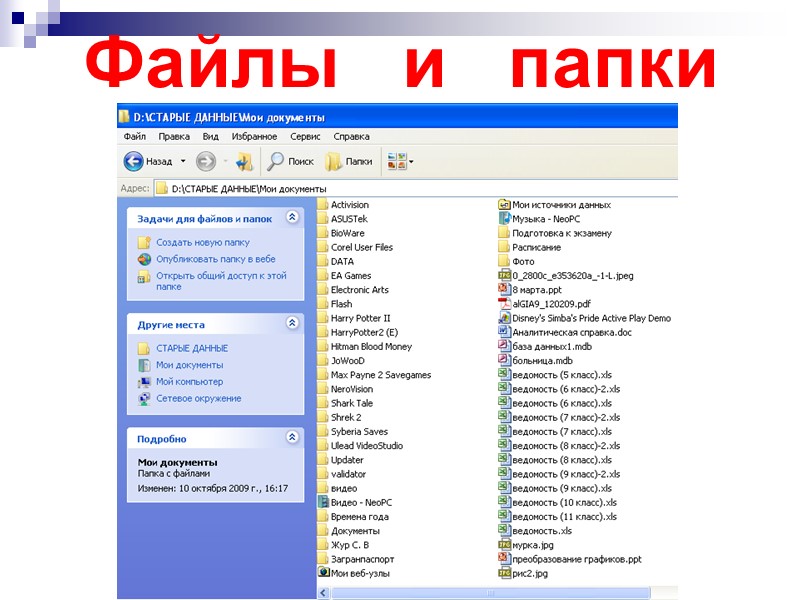The image size is (800, 600).
Task: Click the Мой компьютер sidebar icon
Action: (x=147, y=381)
